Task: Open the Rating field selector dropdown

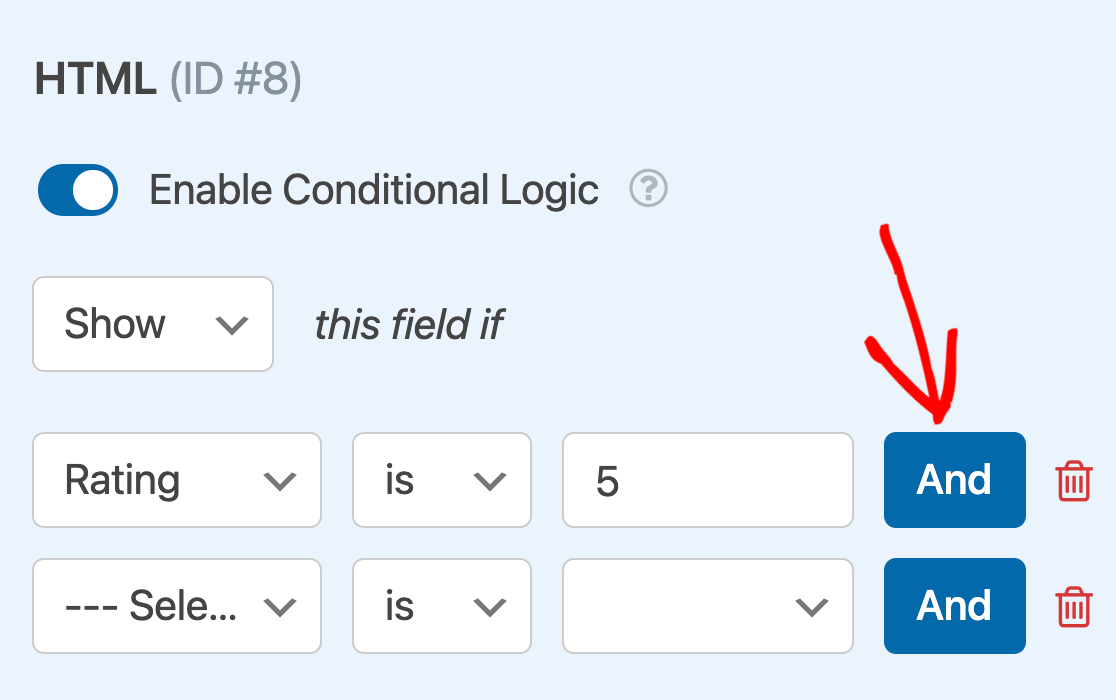Action: click(176, 481)
